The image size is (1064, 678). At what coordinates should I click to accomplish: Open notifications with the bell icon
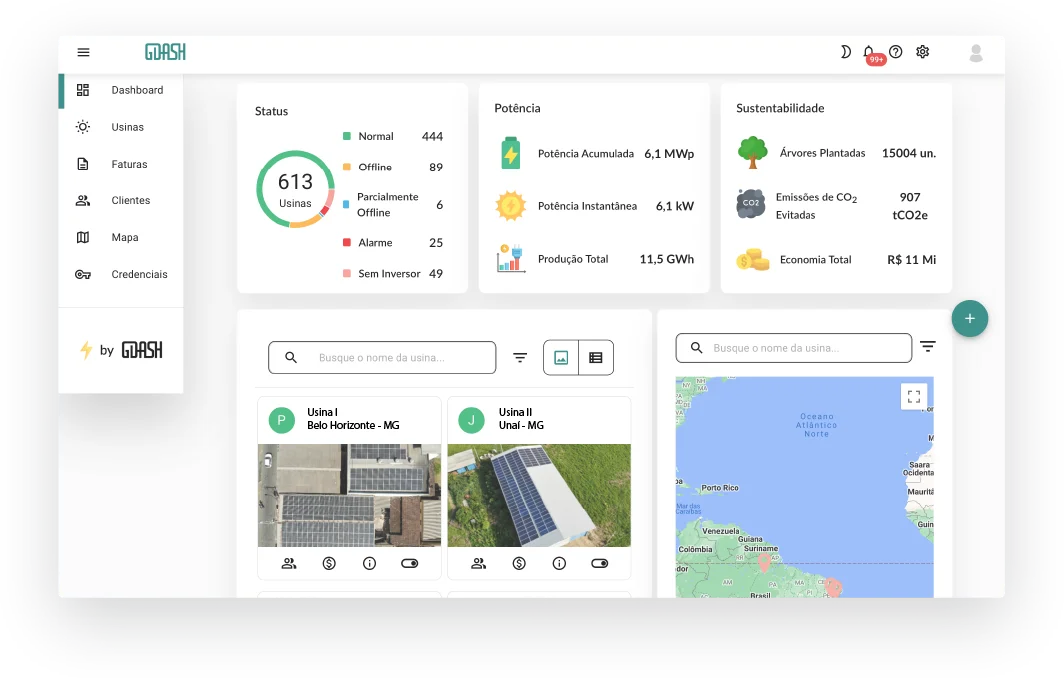click(x=868, y=52)
